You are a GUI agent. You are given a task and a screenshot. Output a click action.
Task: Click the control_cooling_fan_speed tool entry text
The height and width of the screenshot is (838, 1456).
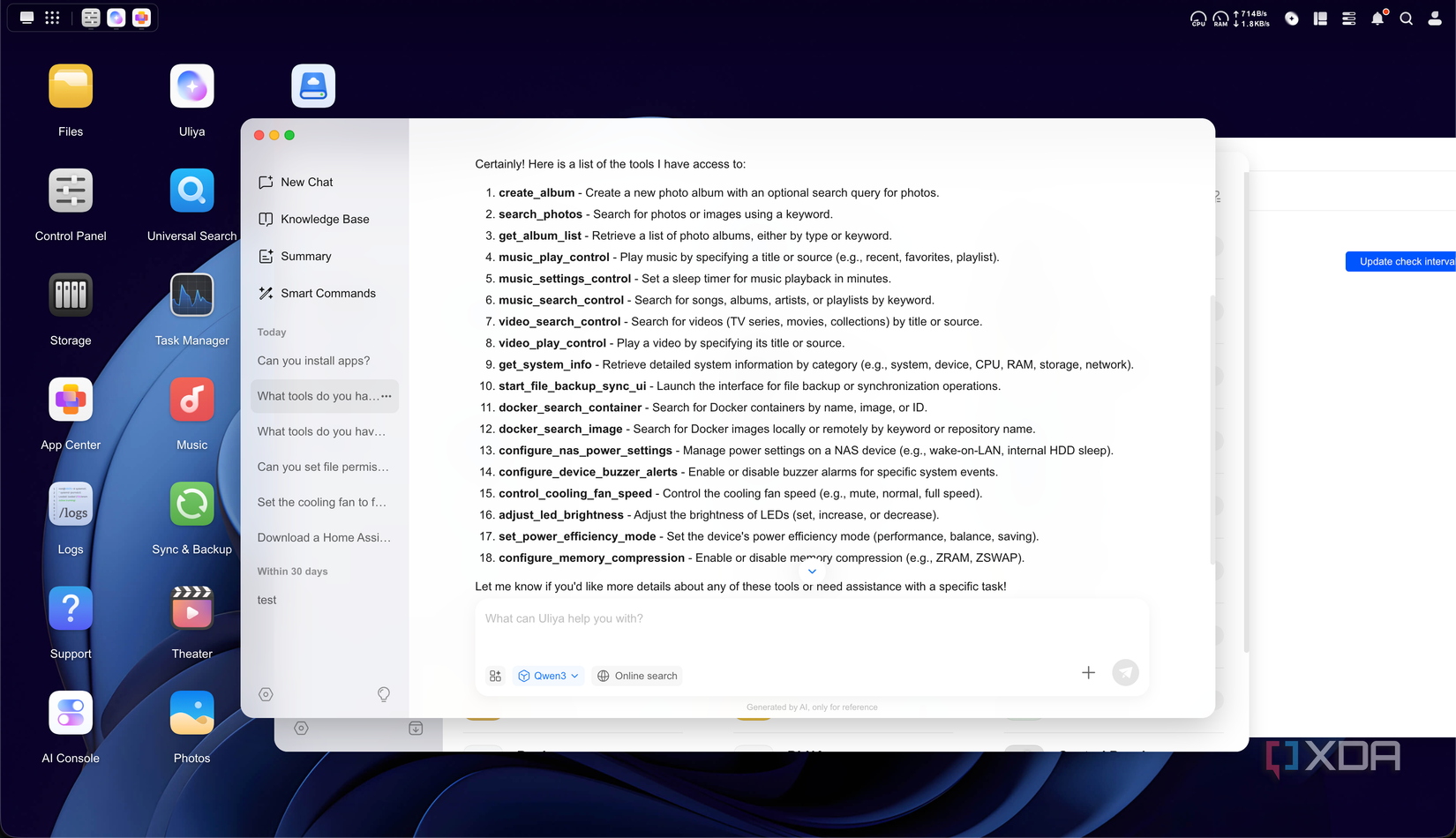pyautogui.click(x=740, y=493)
